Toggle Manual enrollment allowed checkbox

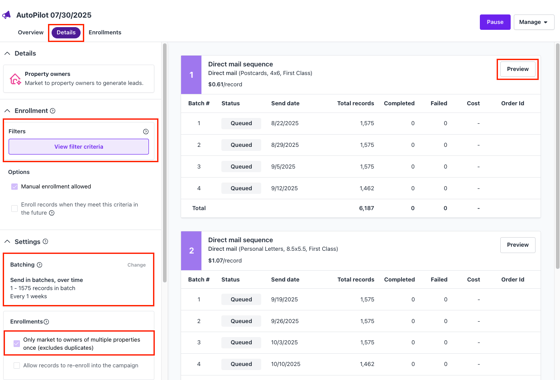(x=14, y=186)
